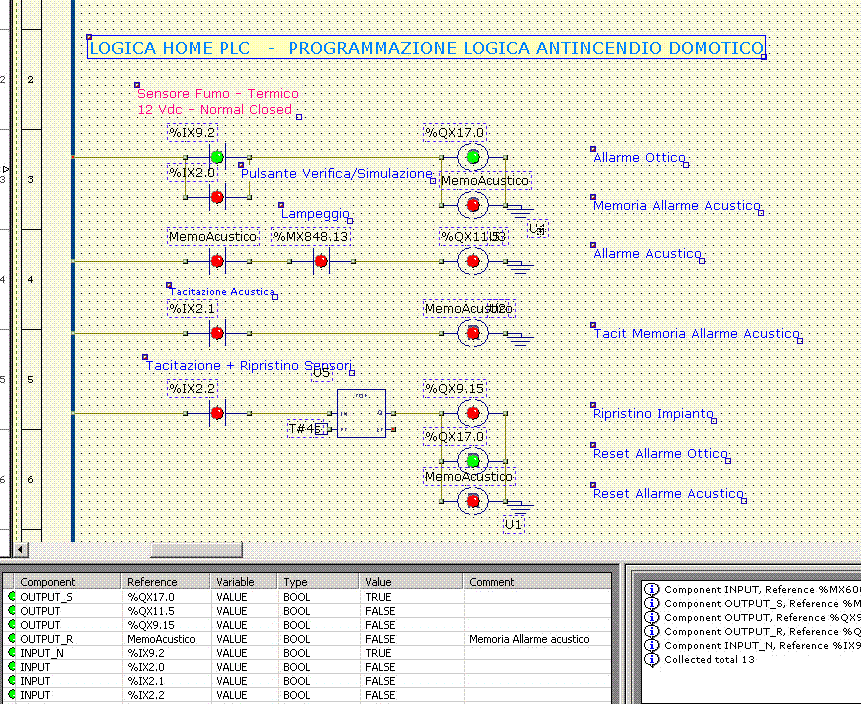This screenshot has width=861, height=704.
Task: Click the Component column header
Action: [x=48, y=582]
